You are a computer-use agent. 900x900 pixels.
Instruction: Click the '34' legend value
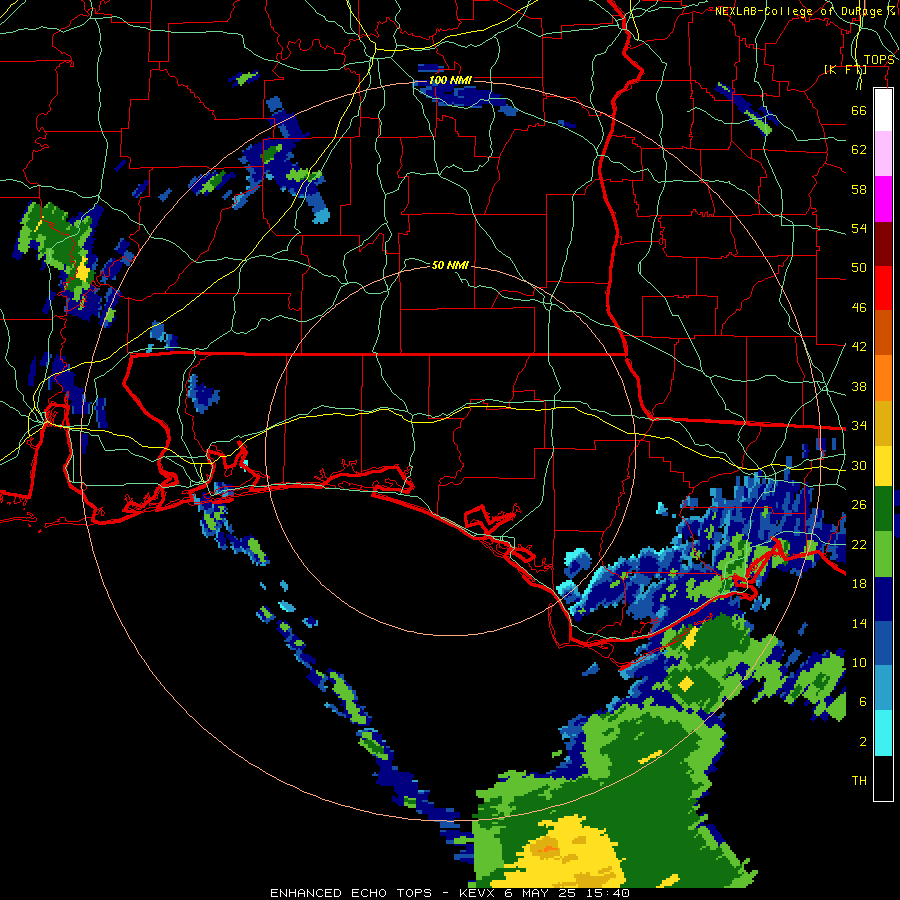click(x=859, y=426)
